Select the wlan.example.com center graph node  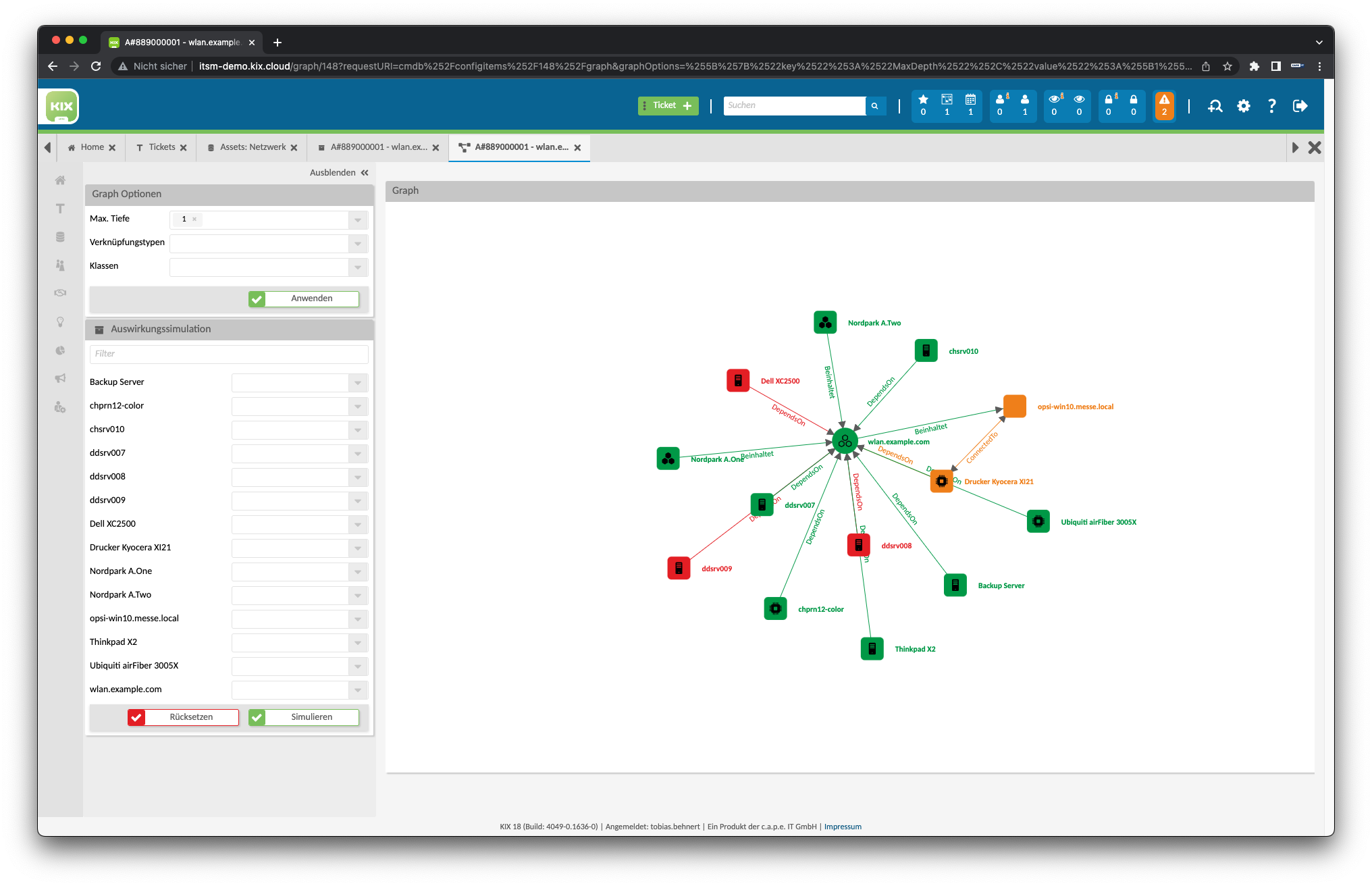(845, 442)
